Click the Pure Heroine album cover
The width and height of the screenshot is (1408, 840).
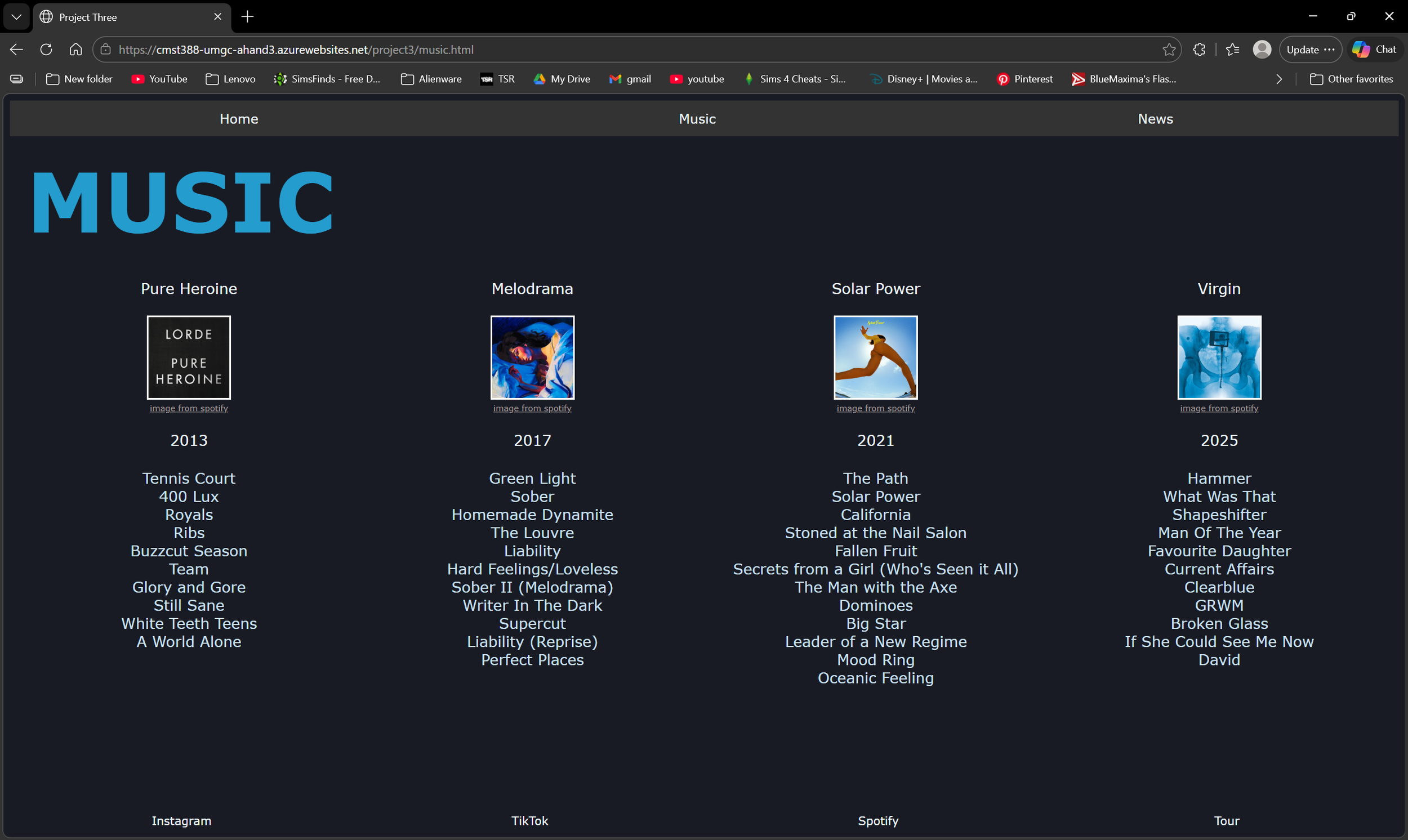[x=189, y=357]
